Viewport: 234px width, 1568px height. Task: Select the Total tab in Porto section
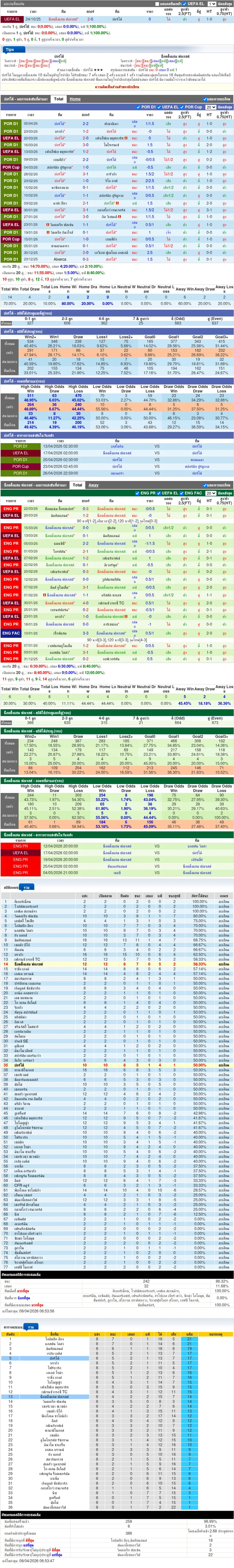coord(58,99)
